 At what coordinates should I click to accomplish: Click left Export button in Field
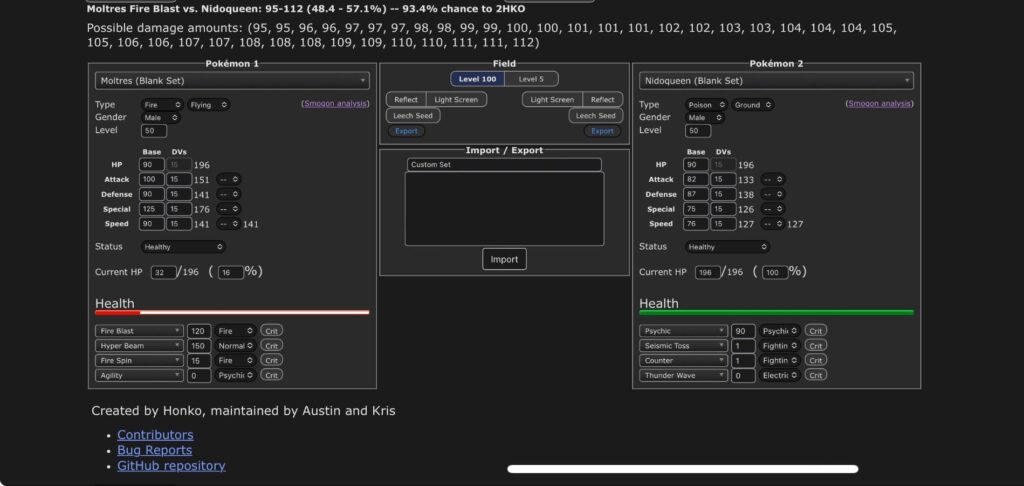pyautogui.click(x=406, y=131)
